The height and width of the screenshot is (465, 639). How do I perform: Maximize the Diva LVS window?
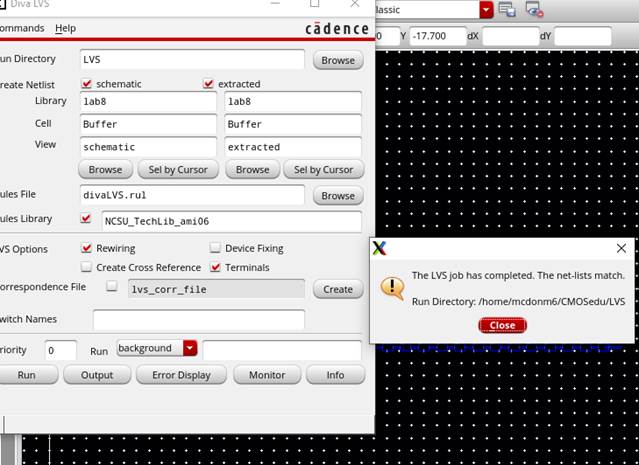pos(315,4)
